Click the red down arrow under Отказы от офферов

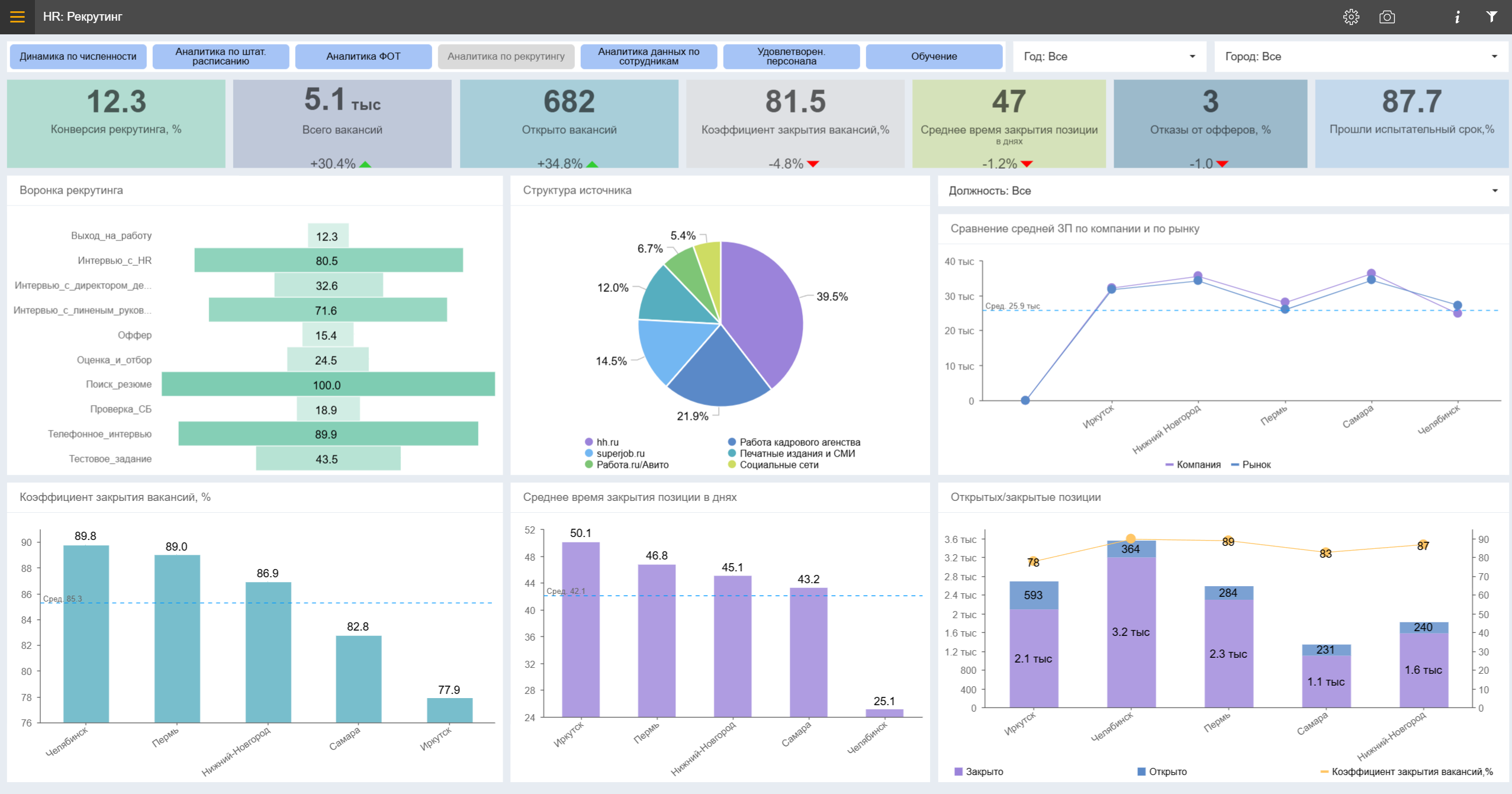[x=1222, y=164]
